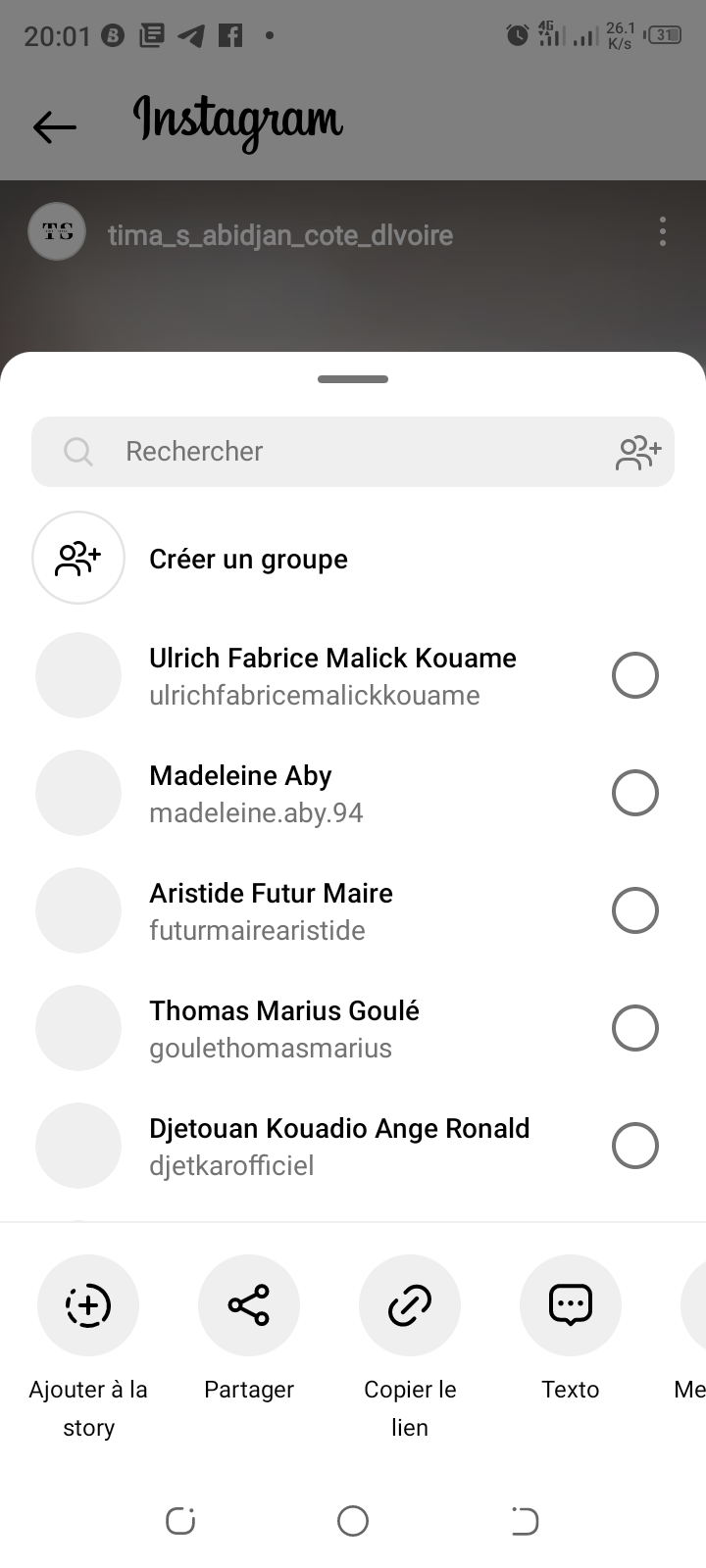Tap the bottom sheet drag handle
This screenshot has height=1568, width=706.
(353, 379)
